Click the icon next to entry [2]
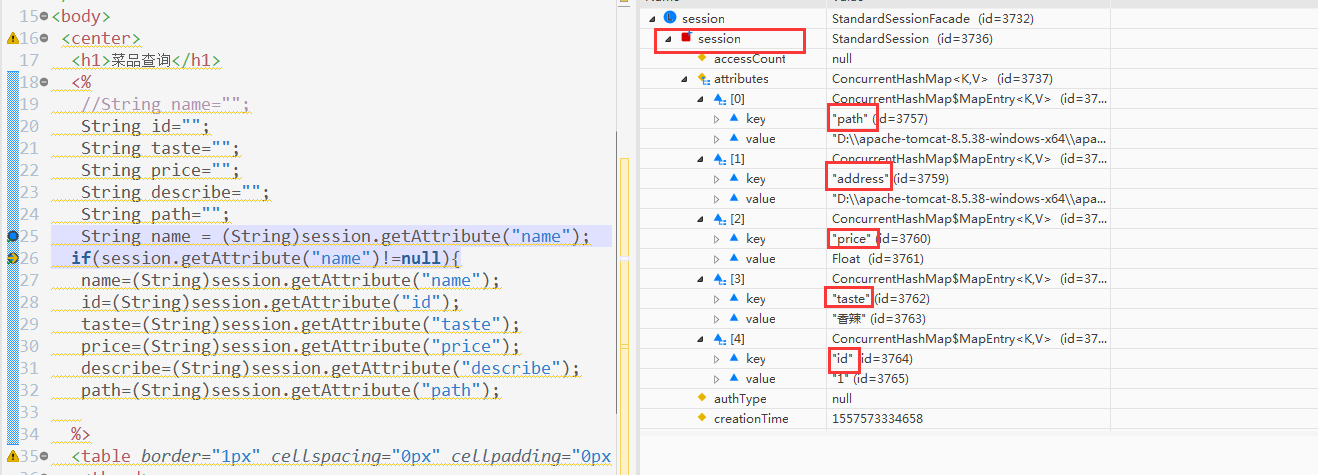The height and width of the screenshot is (475, 1318). 719,218
